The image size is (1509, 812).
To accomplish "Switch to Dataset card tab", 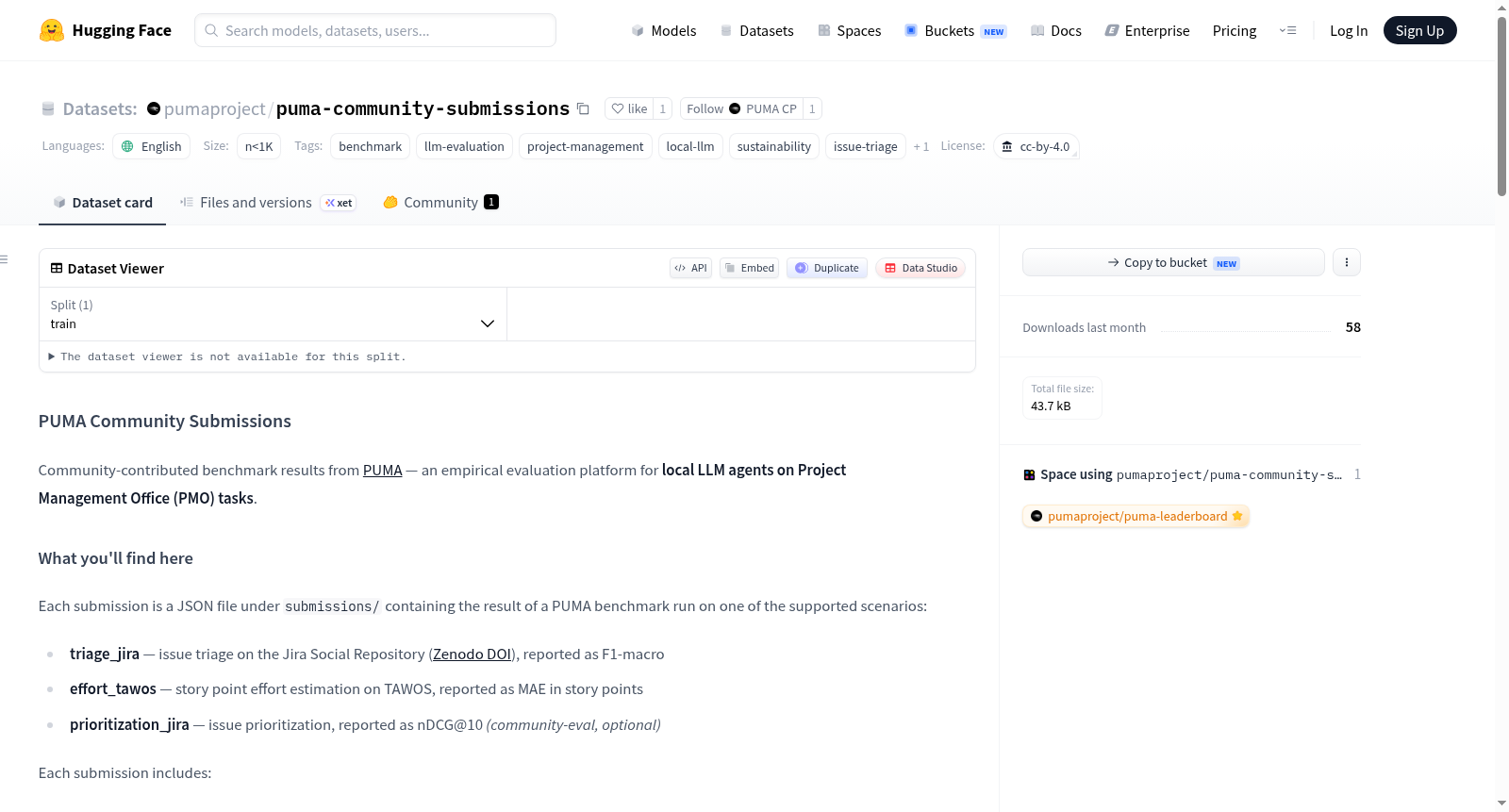I will pyautogui.click(x=102, y=203).
